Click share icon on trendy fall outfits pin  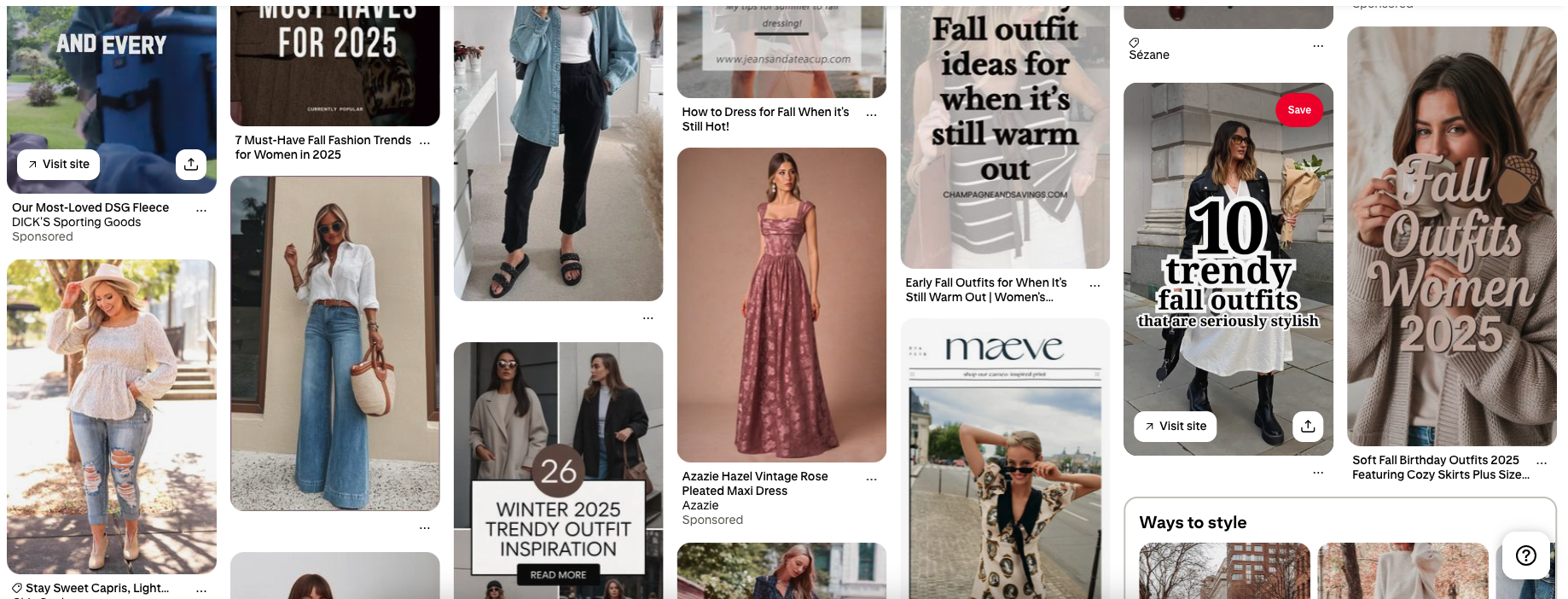pos(1308,426)
